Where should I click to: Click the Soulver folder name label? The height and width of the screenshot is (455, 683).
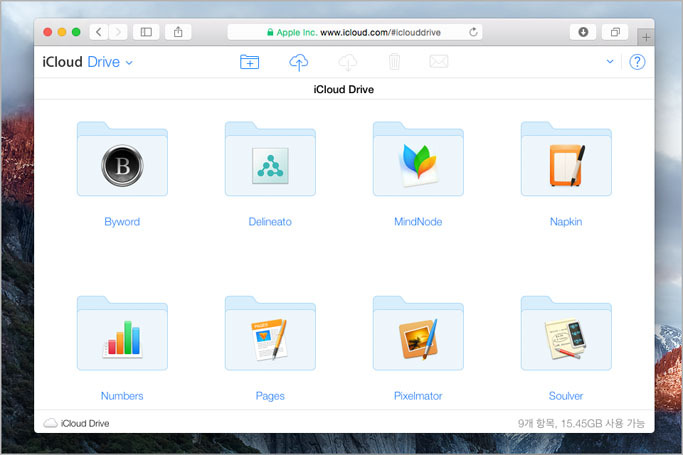coord(566,396)
